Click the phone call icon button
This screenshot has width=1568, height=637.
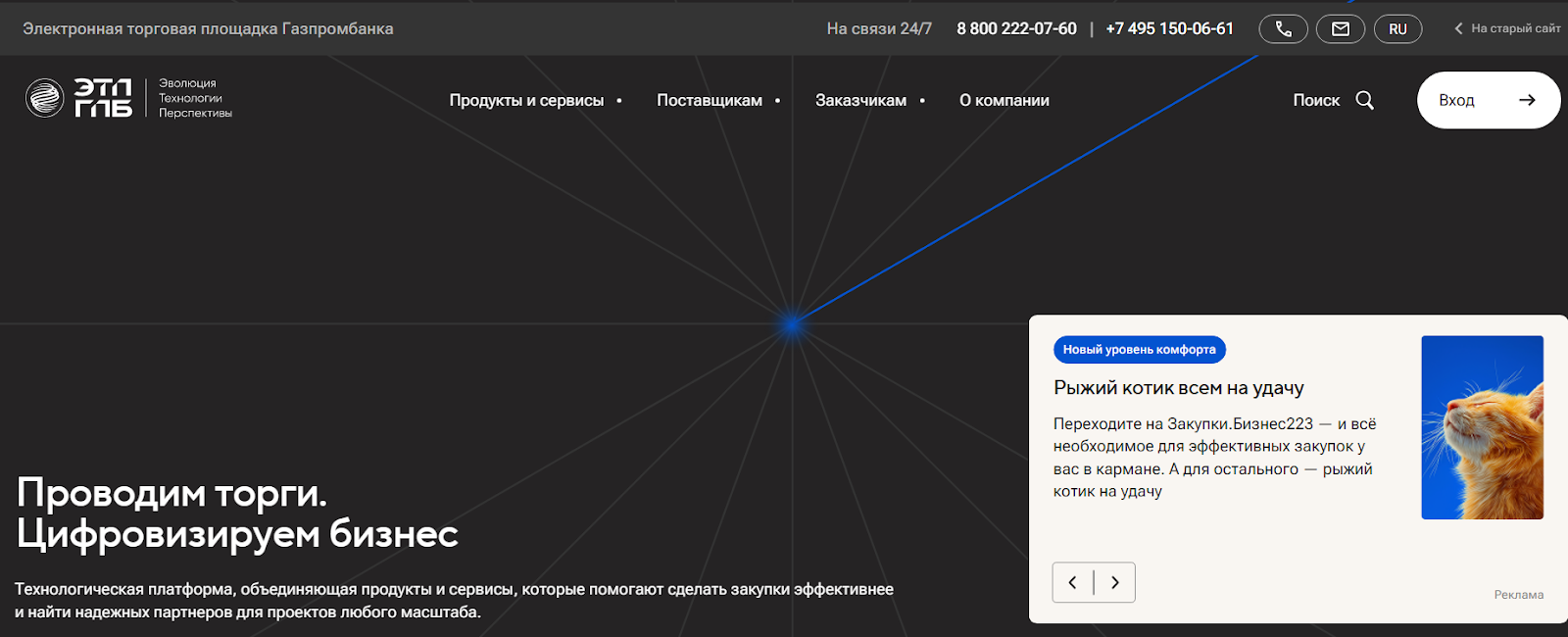[1283, 29]
